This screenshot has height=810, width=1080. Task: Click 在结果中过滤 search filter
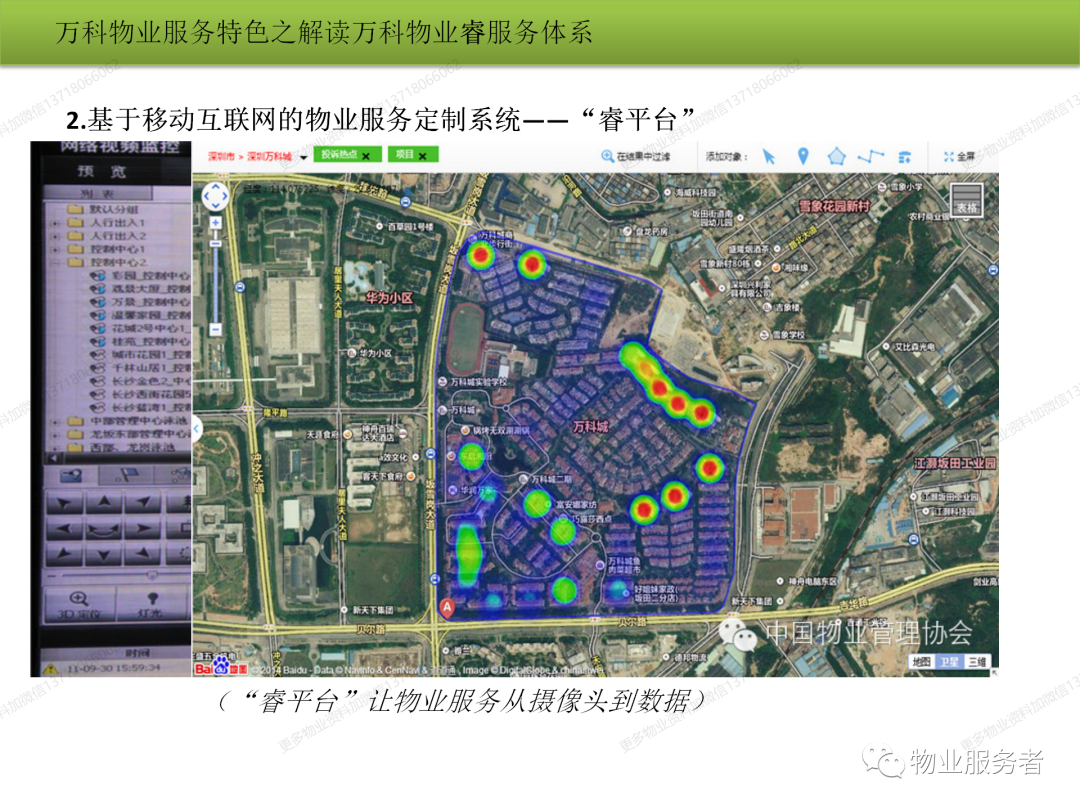click(x=635, y=156)
